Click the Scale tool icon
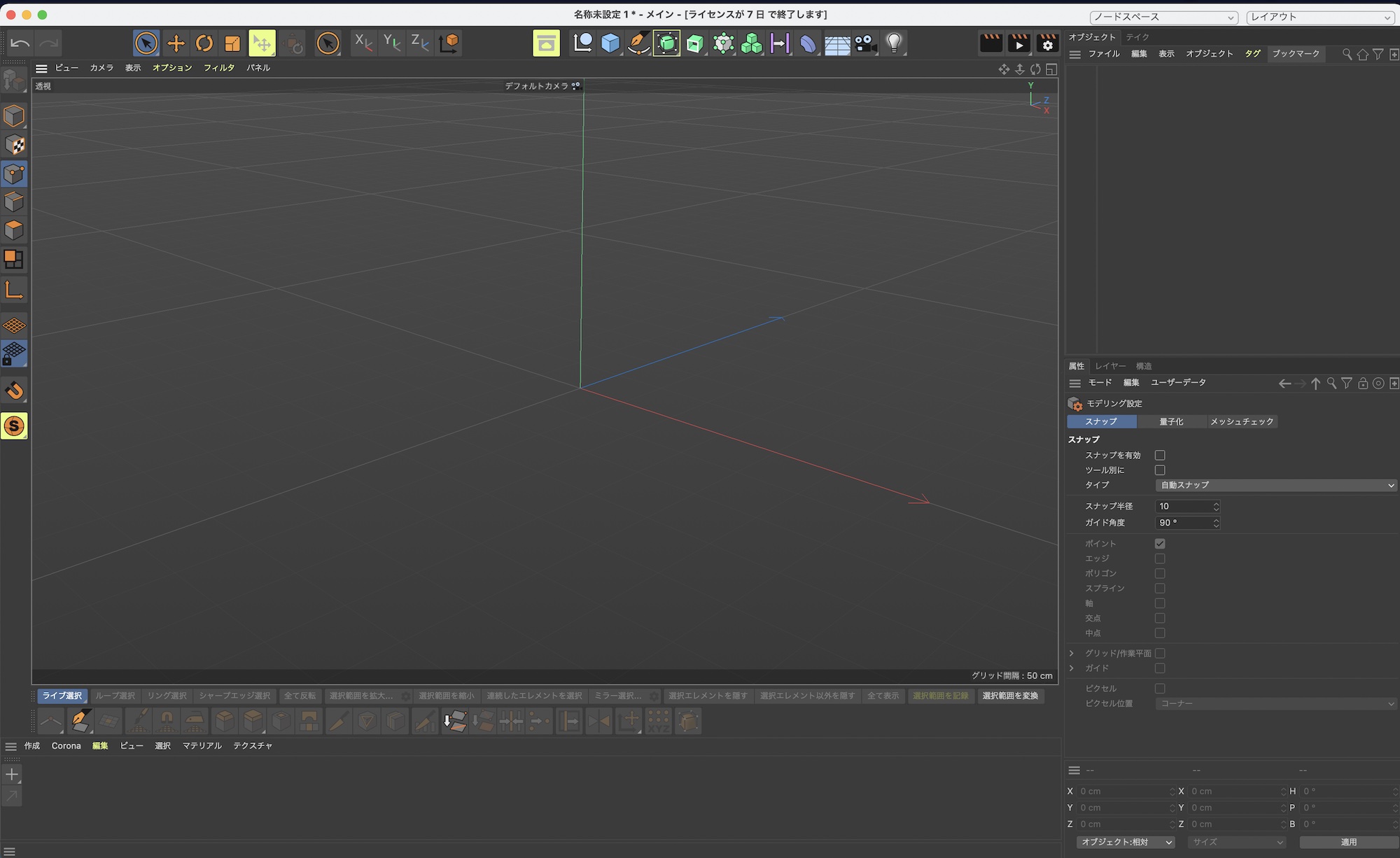Viewport: 1400px width, 858px height. pos(232,43)
